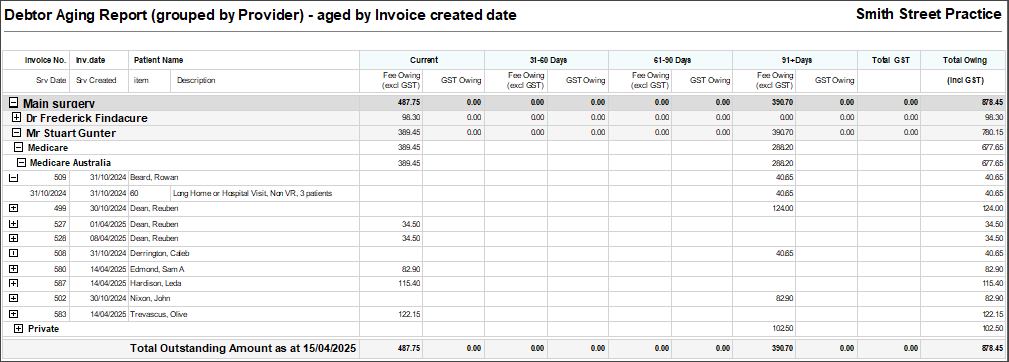Expand invoice 587 Hardison, Leda

tap(14, 283)
